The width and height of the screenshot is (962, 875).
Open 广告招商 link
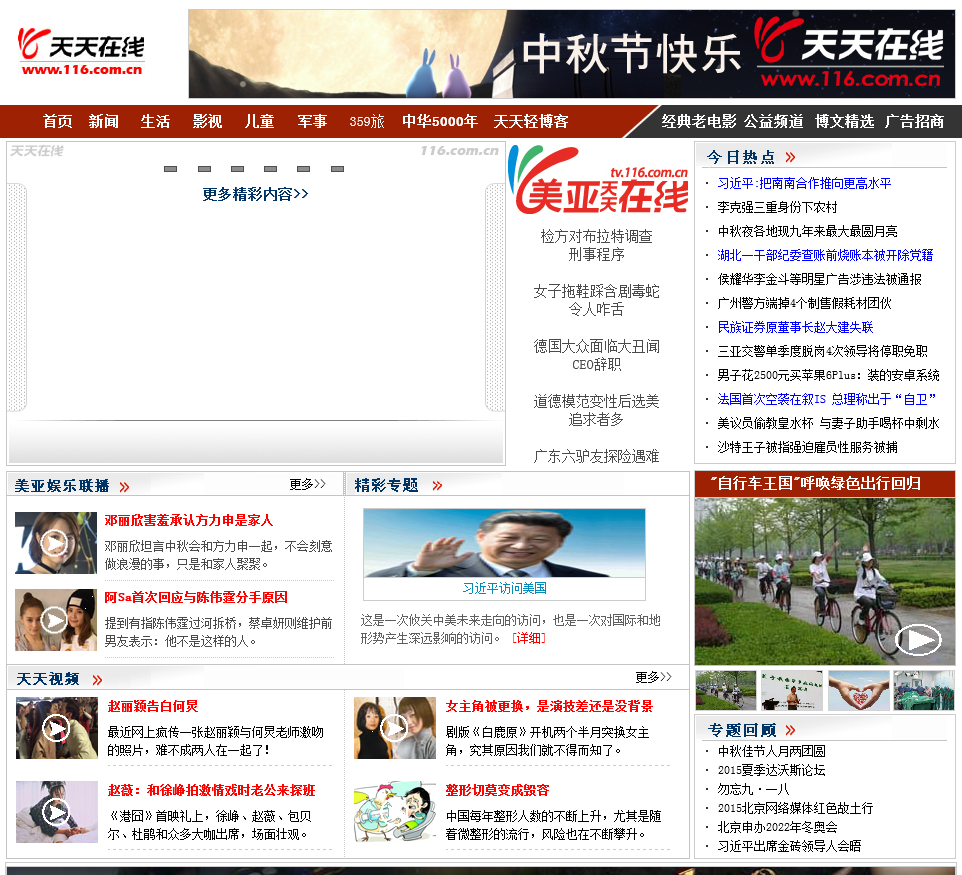coord(914,121)
